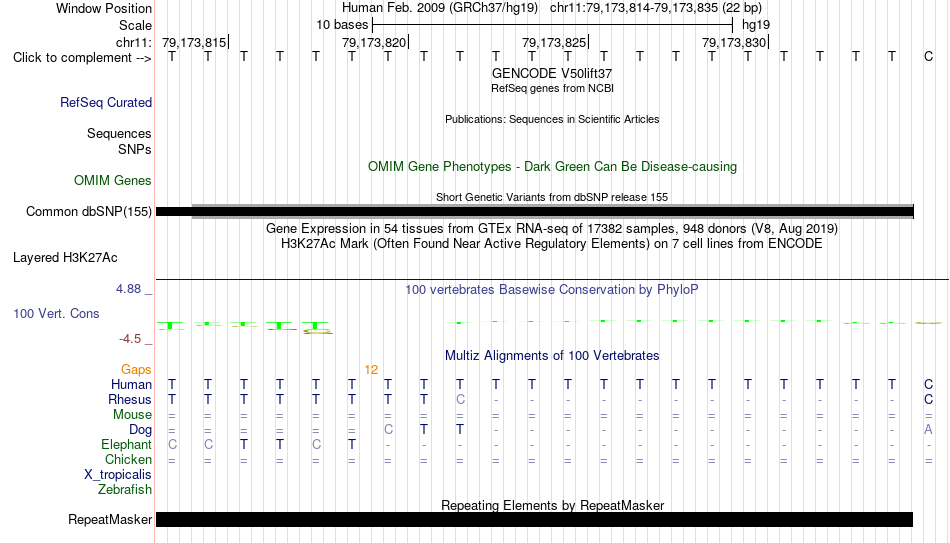Click the Gaps row label
The height and width of the screenshot is (543, 950).
point(136,370)
